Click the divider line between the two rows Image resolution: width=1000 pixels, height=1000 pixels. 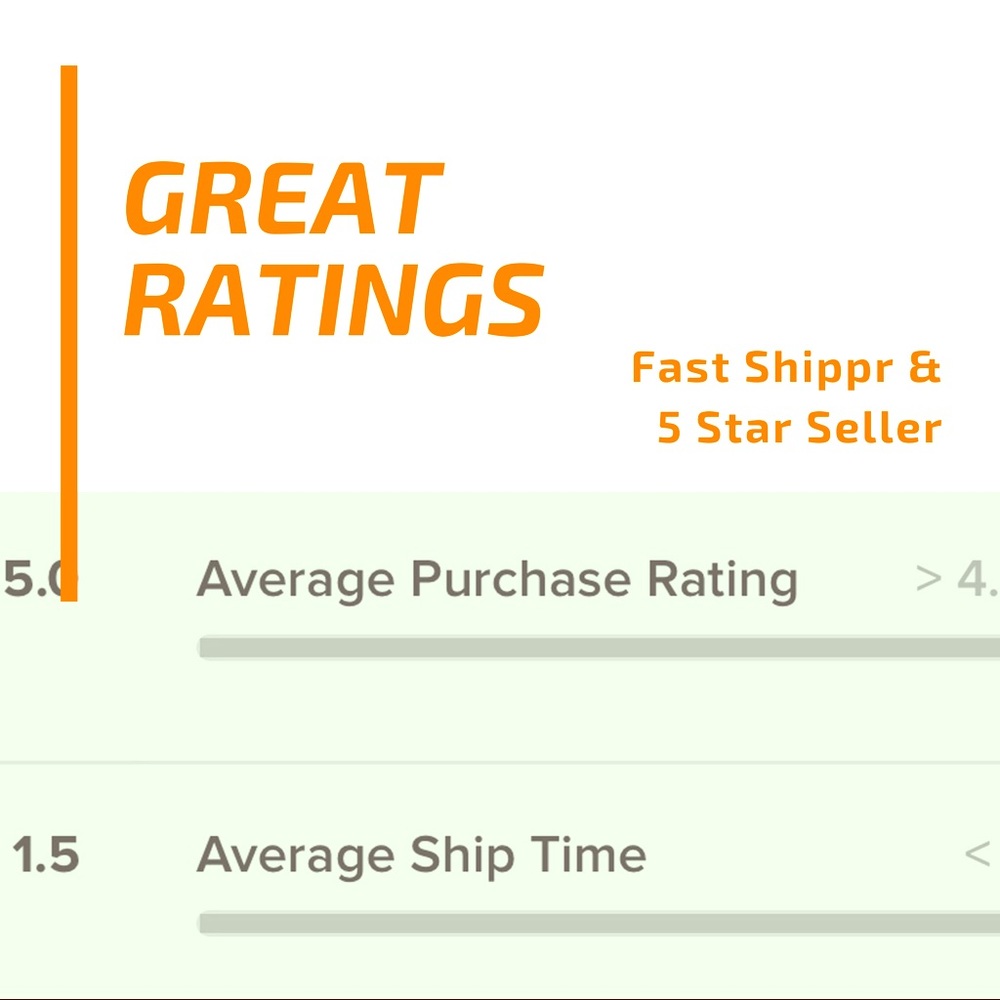click(500, 762)
